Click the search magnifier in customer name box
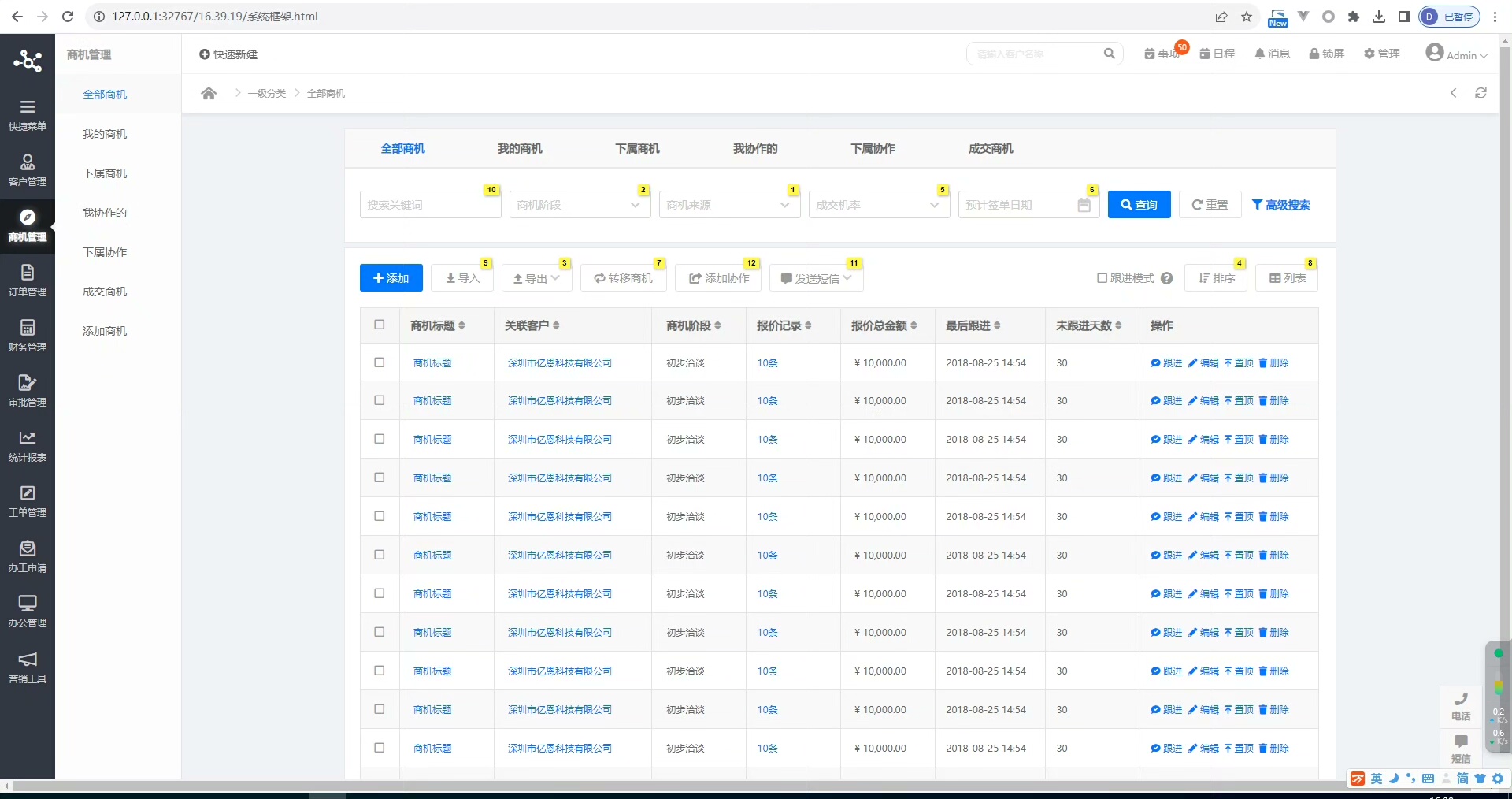 [x=1109, y=54]
